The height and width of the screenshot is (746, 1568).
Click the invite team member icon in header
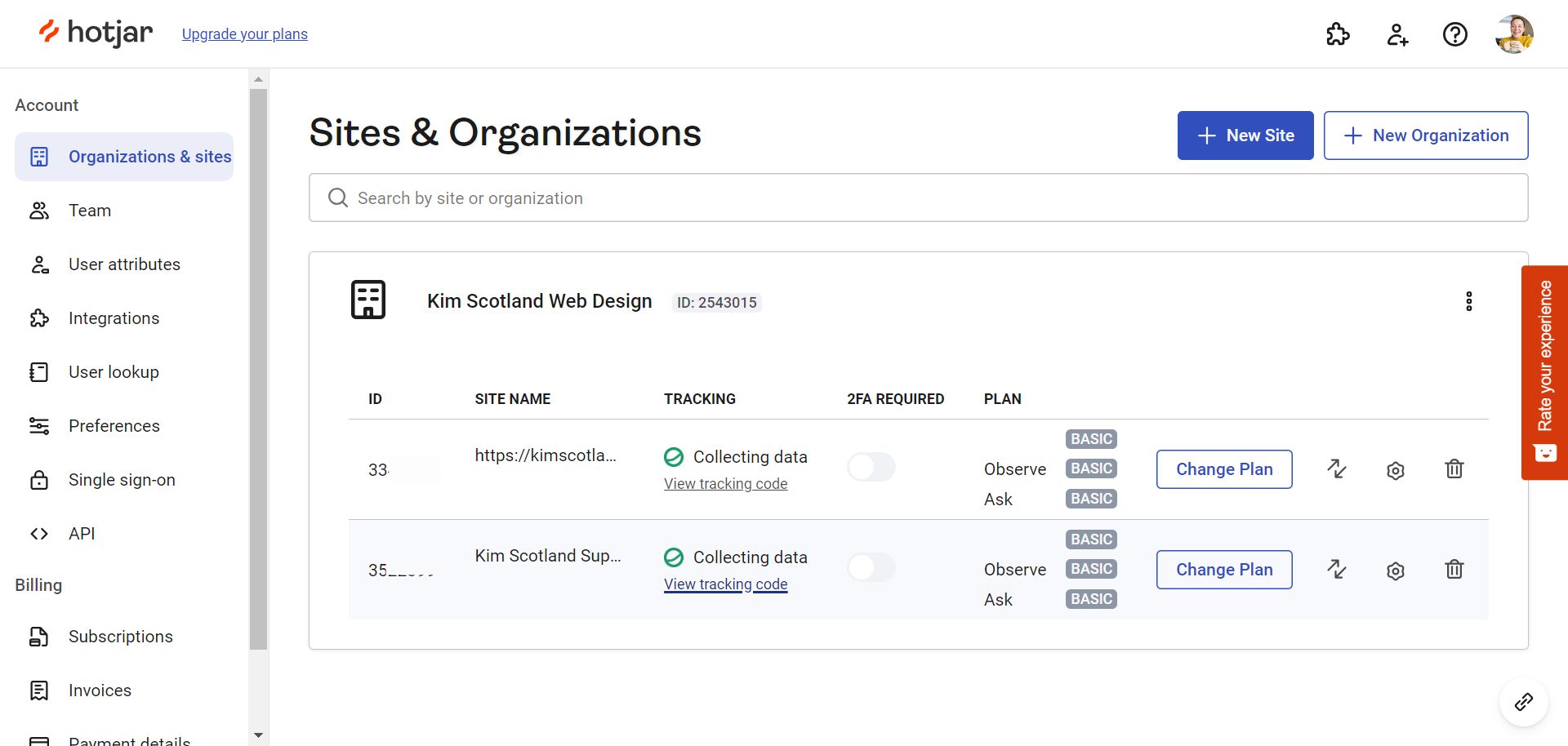click(x=1396, y=34)
